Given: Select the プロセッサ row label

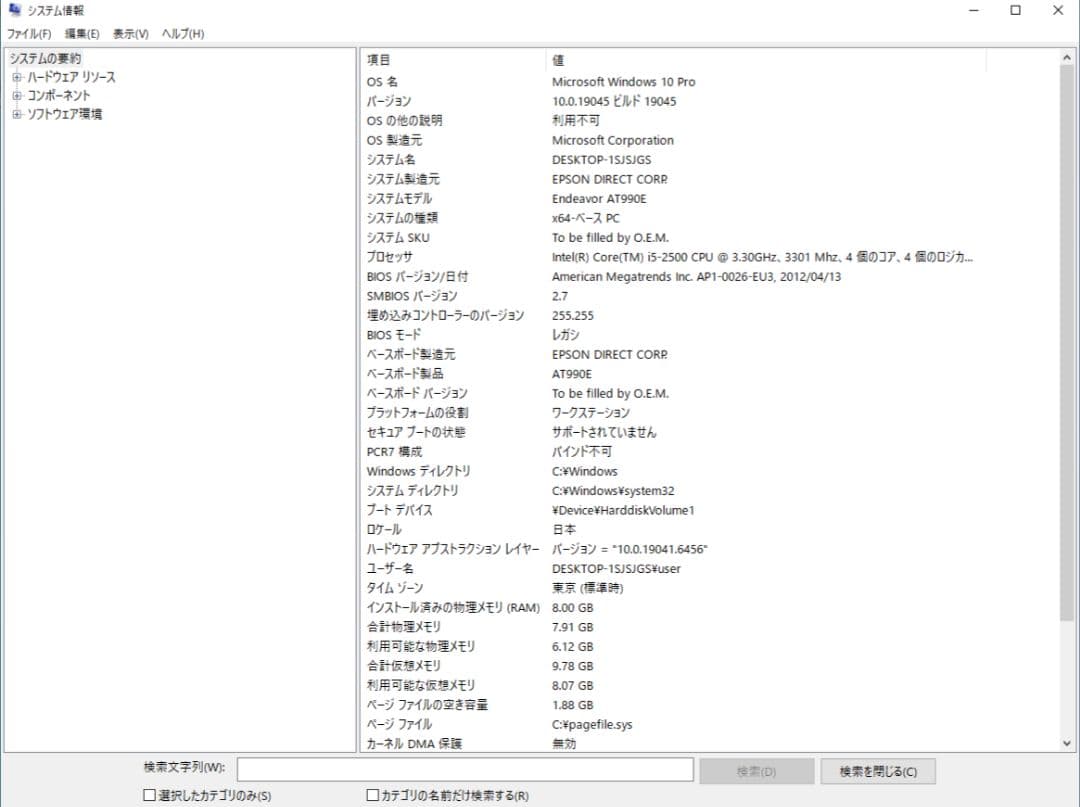Looking at the screenshot, I should [x=390, y=257].
